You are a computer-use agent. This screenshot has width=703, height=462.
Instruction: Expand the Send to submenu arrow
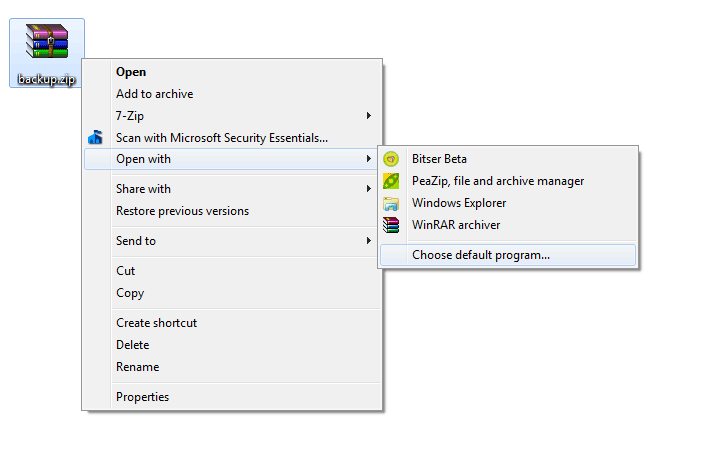(369, 241)
